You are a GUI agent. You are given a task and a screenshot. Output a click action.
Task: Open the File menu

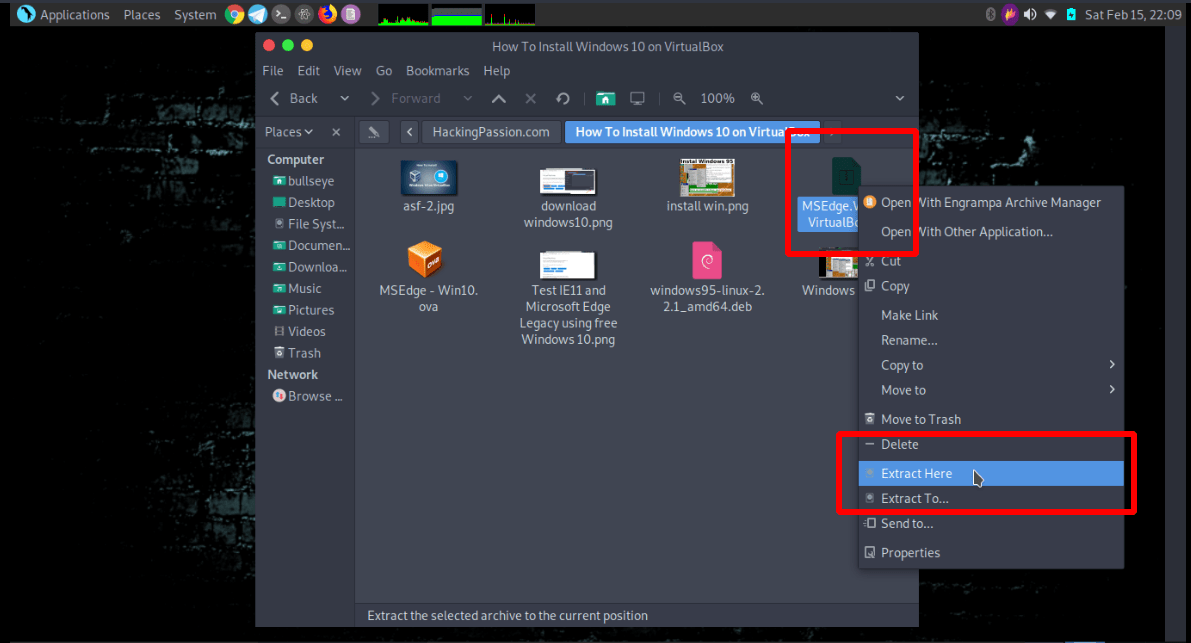coord(273,71)
